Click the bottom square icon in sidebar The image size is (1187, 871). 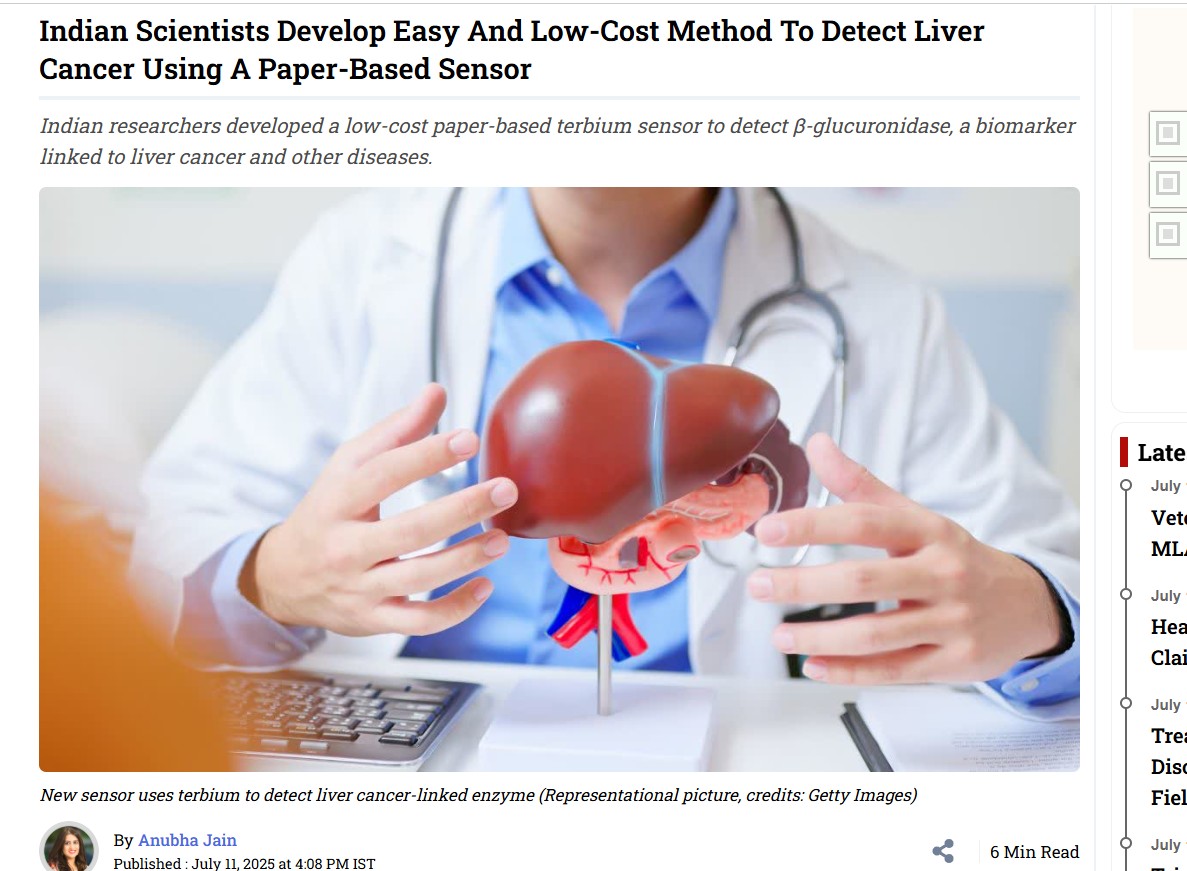tap(1167, 235)
